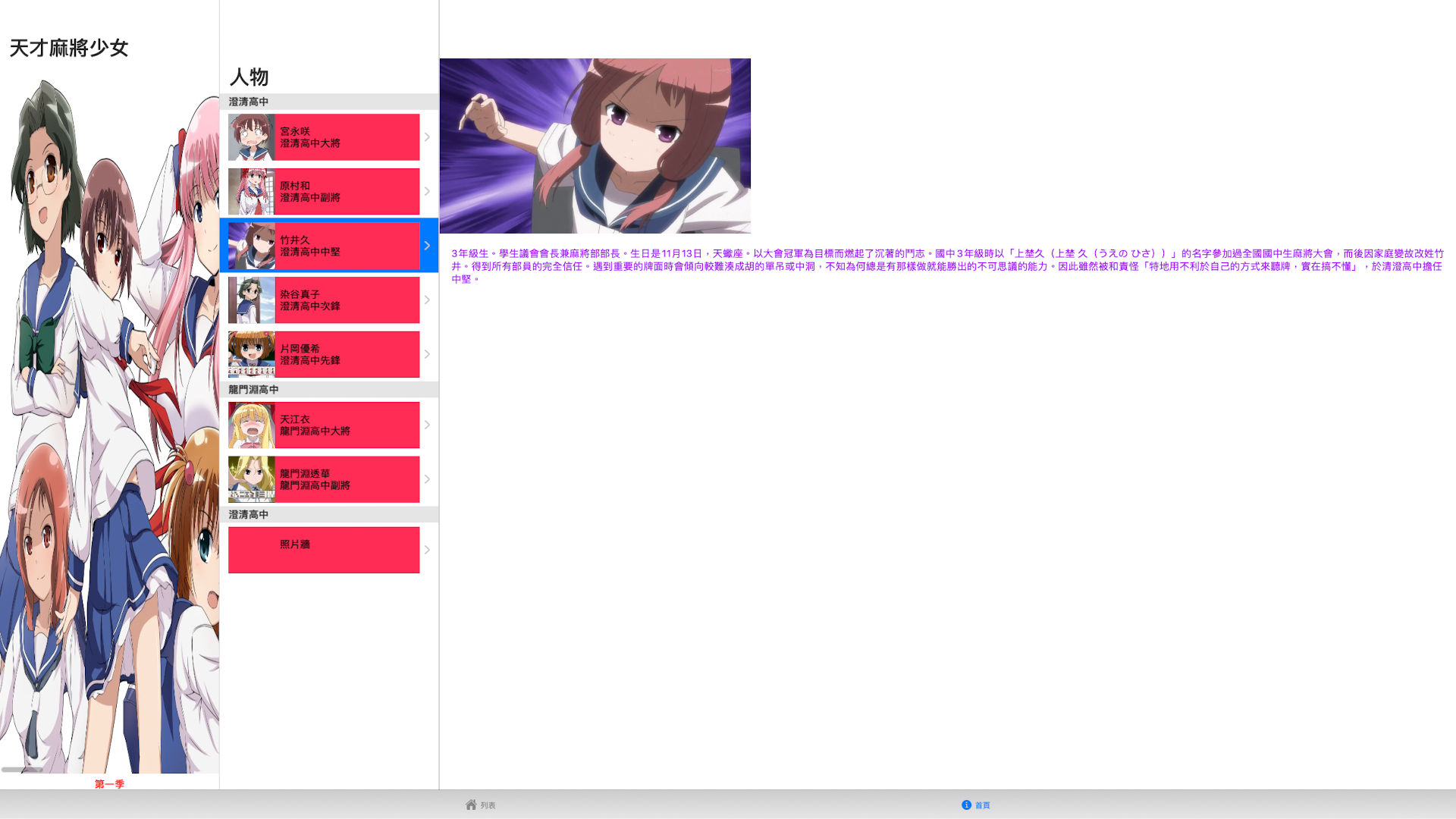Click chevron next to 原村和

click(x=427, y=191)
